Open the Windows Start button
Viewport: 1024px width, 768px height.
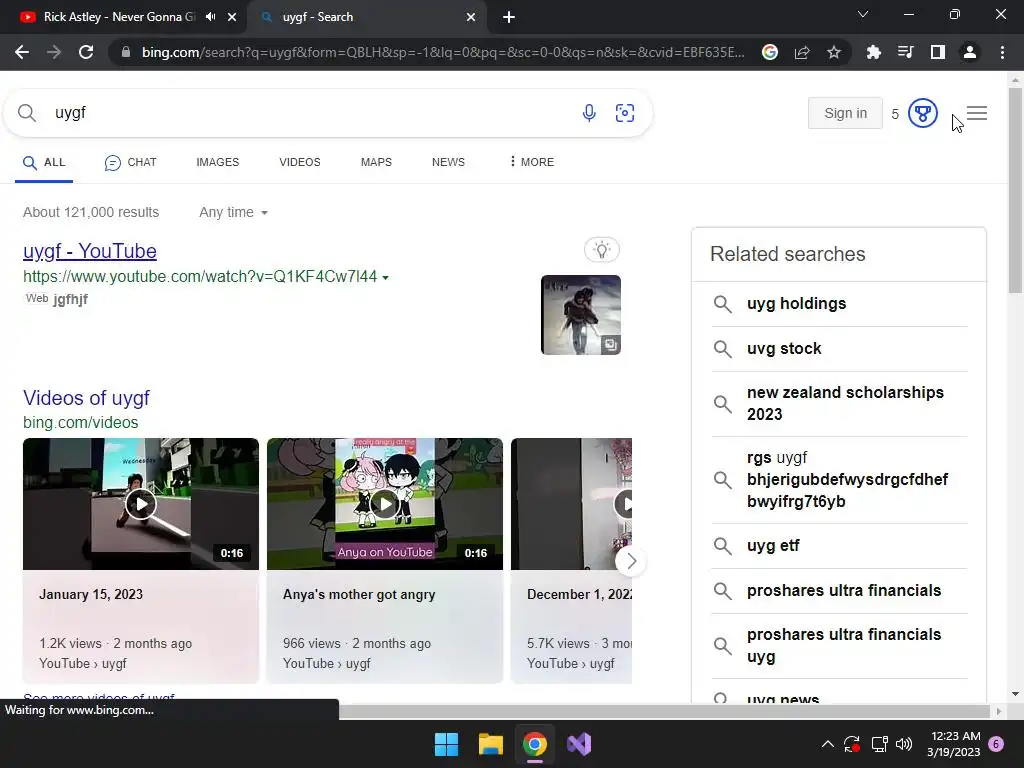pos(447,744)
